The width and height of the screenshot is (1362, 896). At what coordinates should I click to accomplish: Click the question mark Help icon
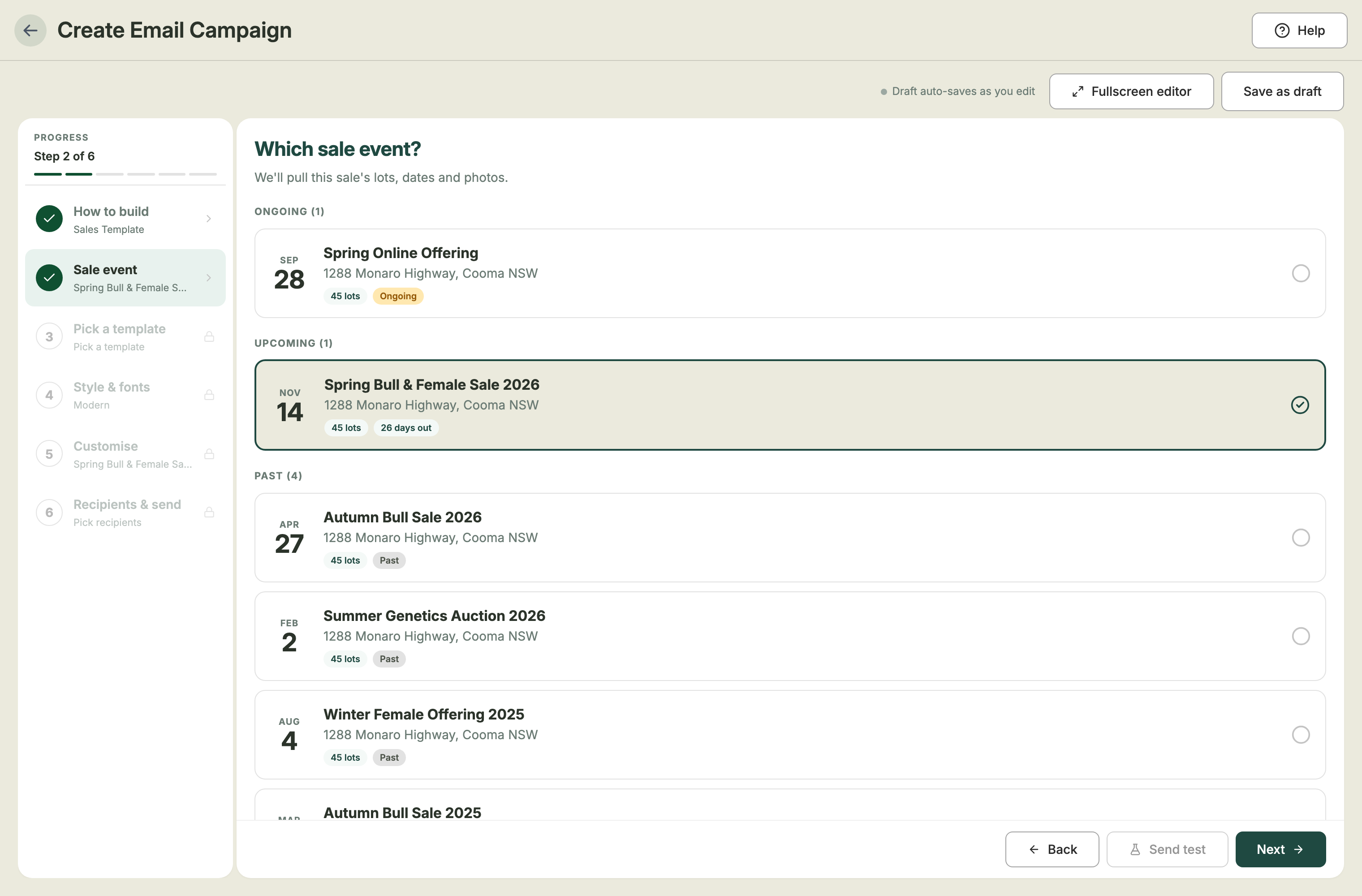point(1282,30)
